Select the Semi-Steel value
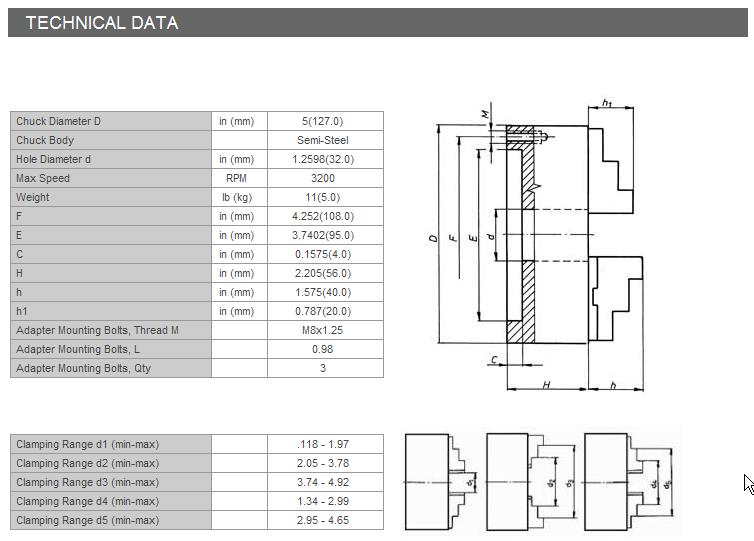This screenshot has width=754, height=541. pos(323,140)
